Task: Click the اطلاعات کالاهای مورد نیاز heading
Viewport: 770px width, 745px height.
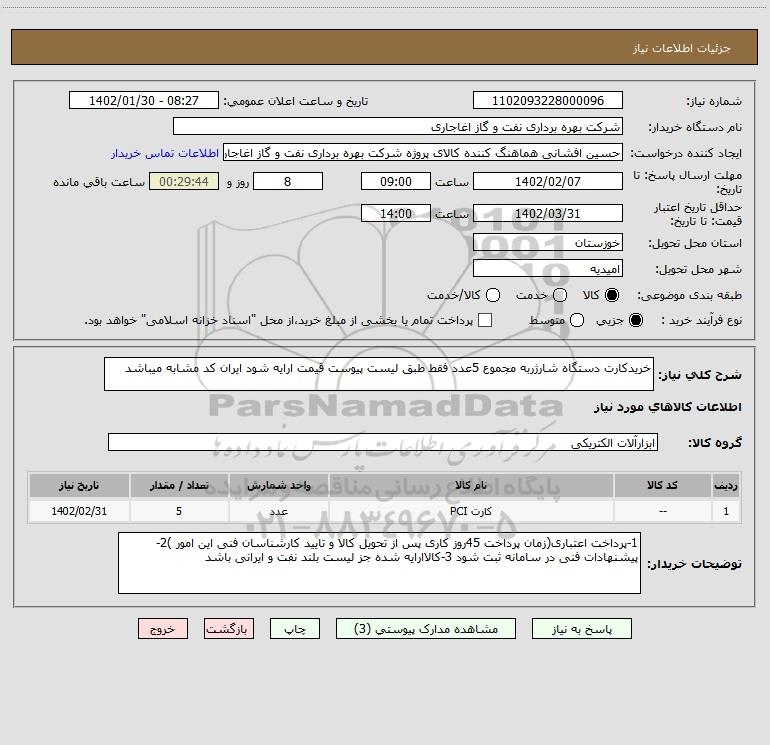Action: [667, 407]
